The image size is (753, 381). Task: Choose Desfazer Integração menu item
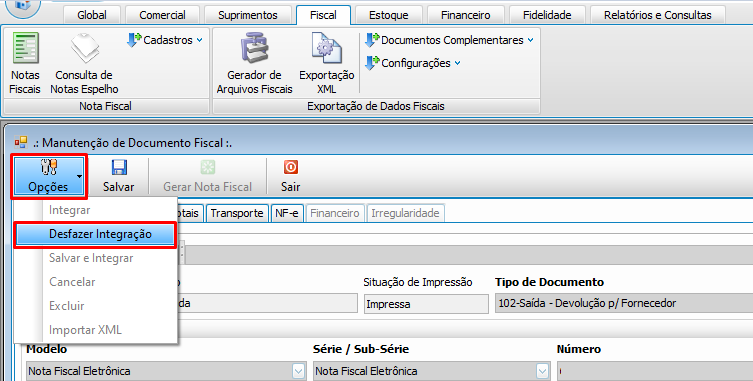tap(95, 234)
